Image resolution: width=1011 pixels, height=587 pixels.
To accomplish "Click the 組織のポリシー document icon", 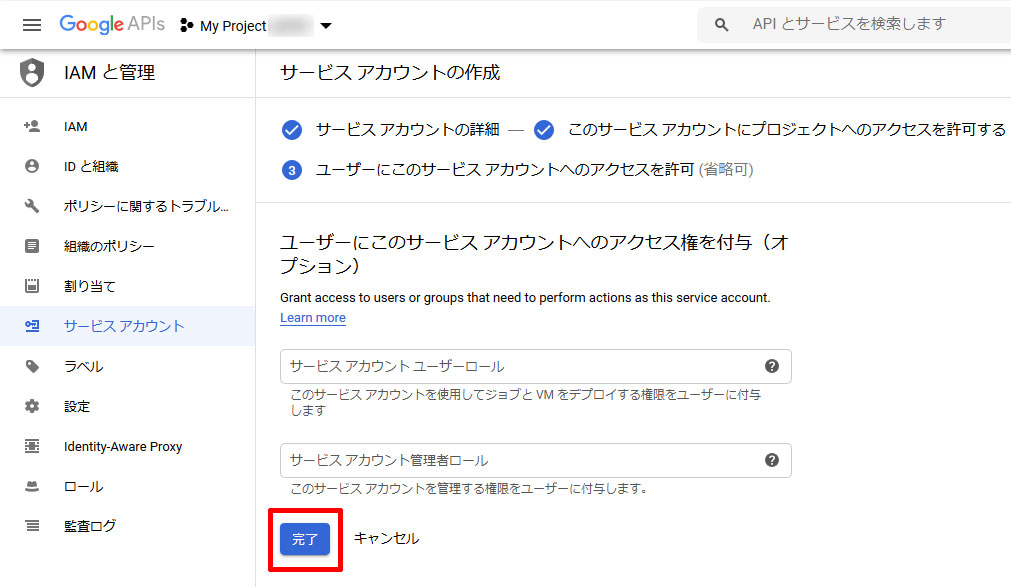I will tap(32, 246).
